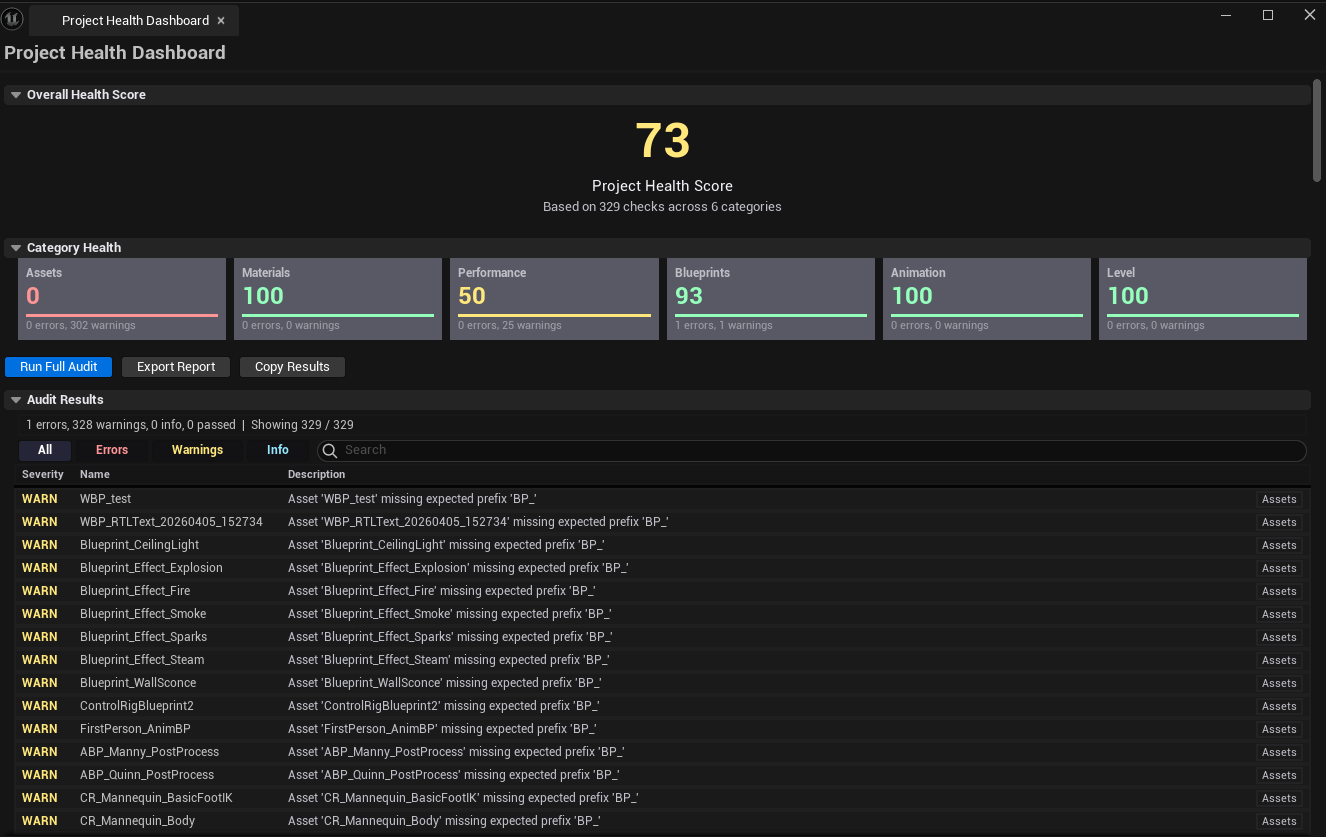
Task: Collapse the Overall Health Score section
Action: pyautogui.click(x=16, y=95)
